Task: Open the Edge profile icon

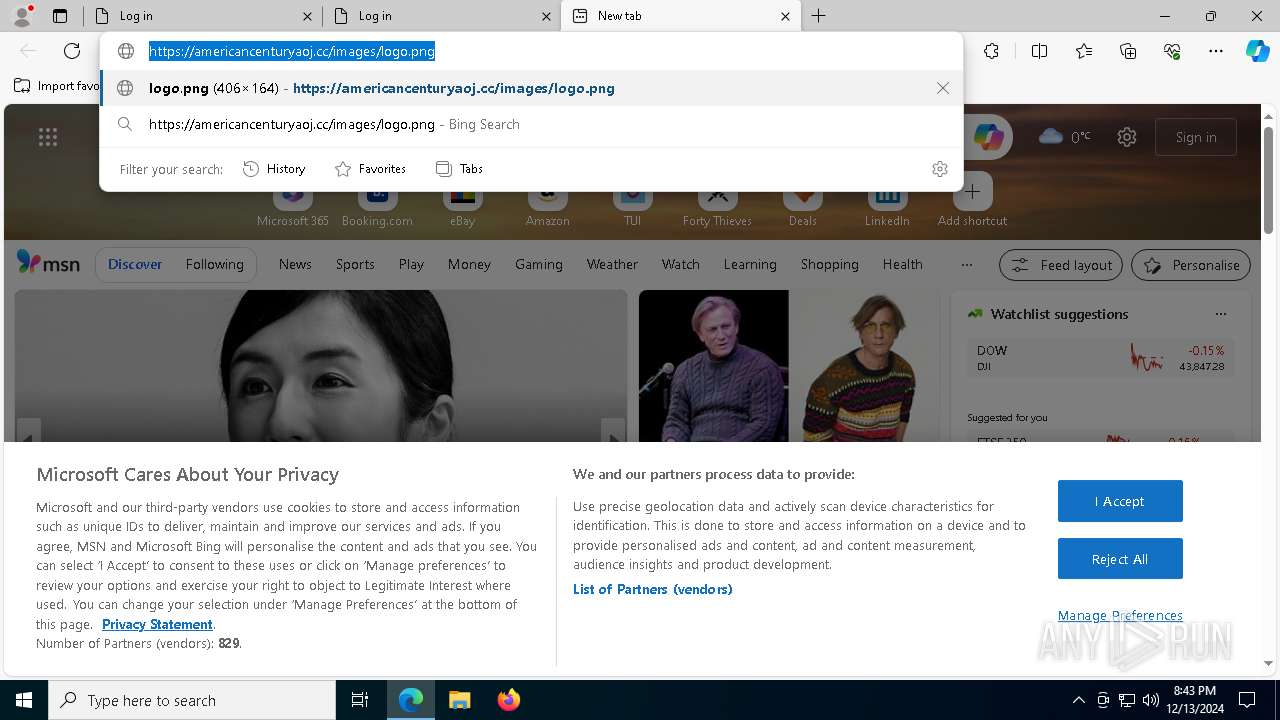Action: pos(22,16)
